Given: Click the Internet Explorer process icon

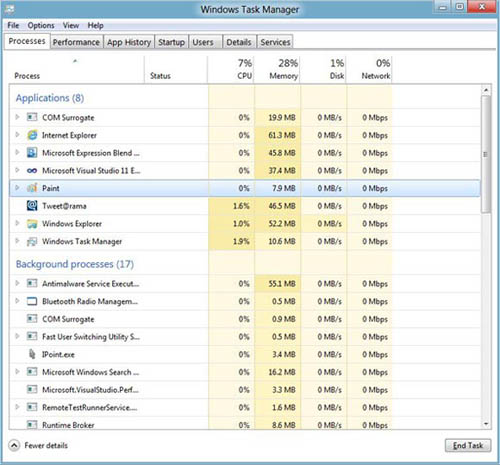Looking at the screenshot, I should pyautogui.click(x=32, y=135).
